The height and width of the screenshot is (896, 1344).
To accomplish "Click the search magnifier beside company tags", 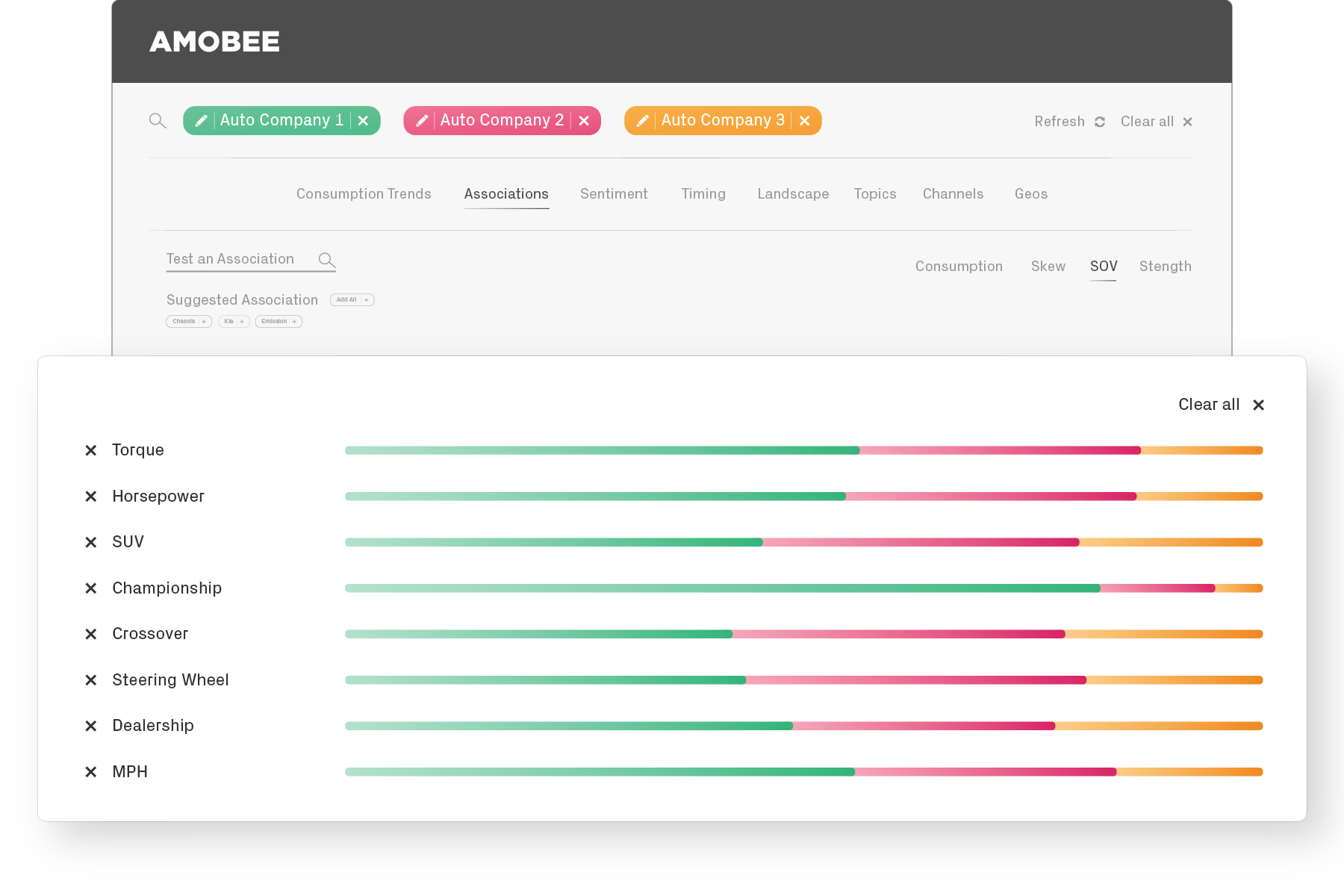I will [158, 120].
